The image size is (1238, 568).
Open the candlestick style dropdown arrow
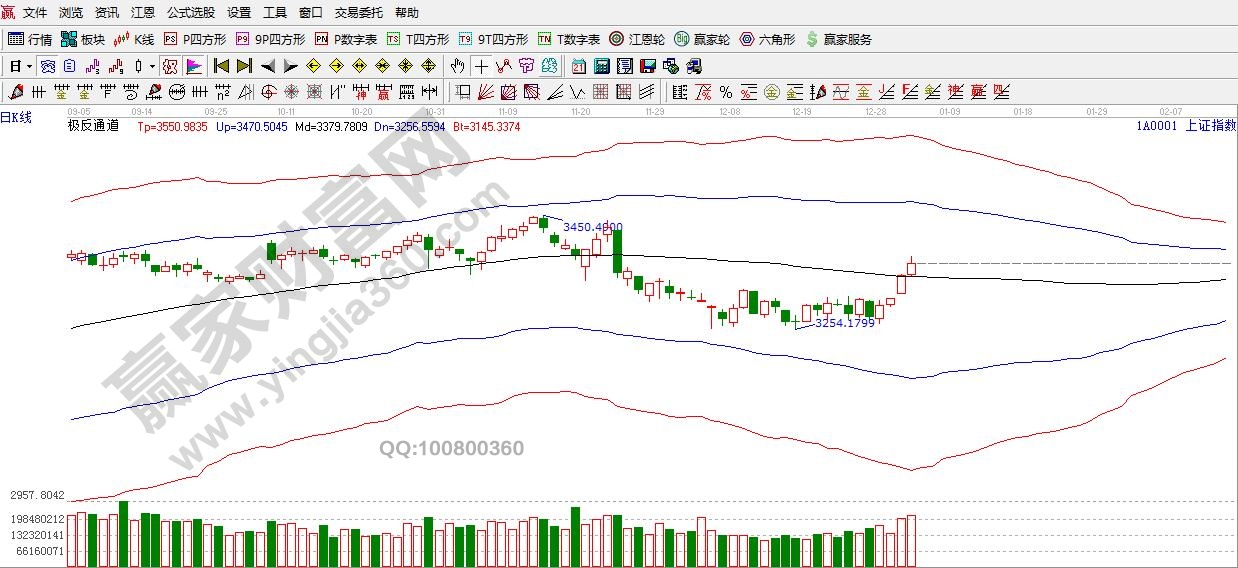pos(152,67)
